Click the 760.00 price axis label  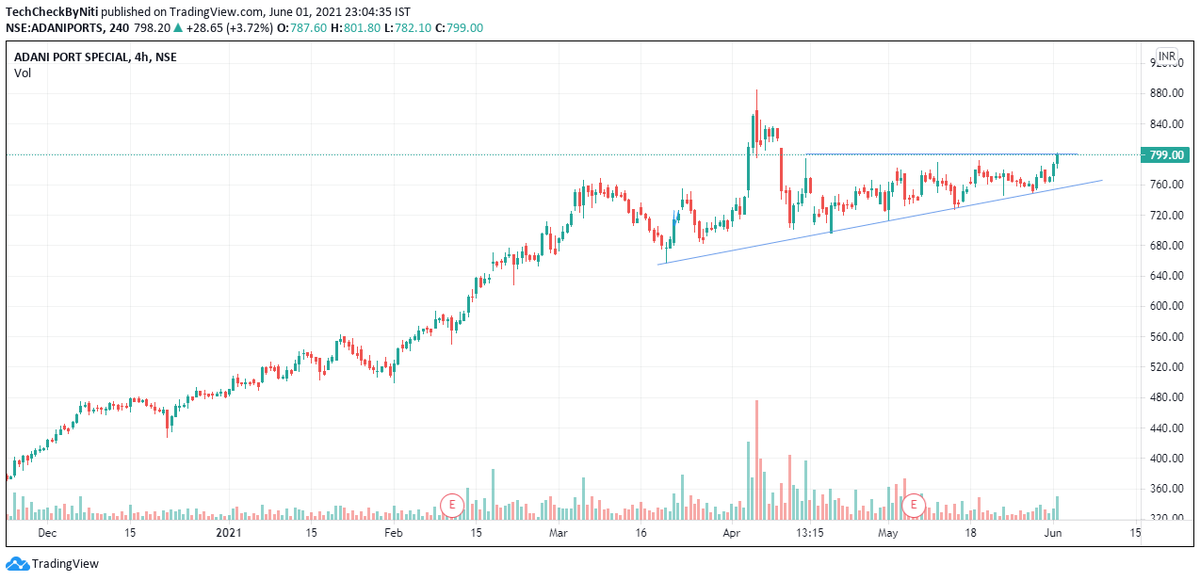(1166, 185)
